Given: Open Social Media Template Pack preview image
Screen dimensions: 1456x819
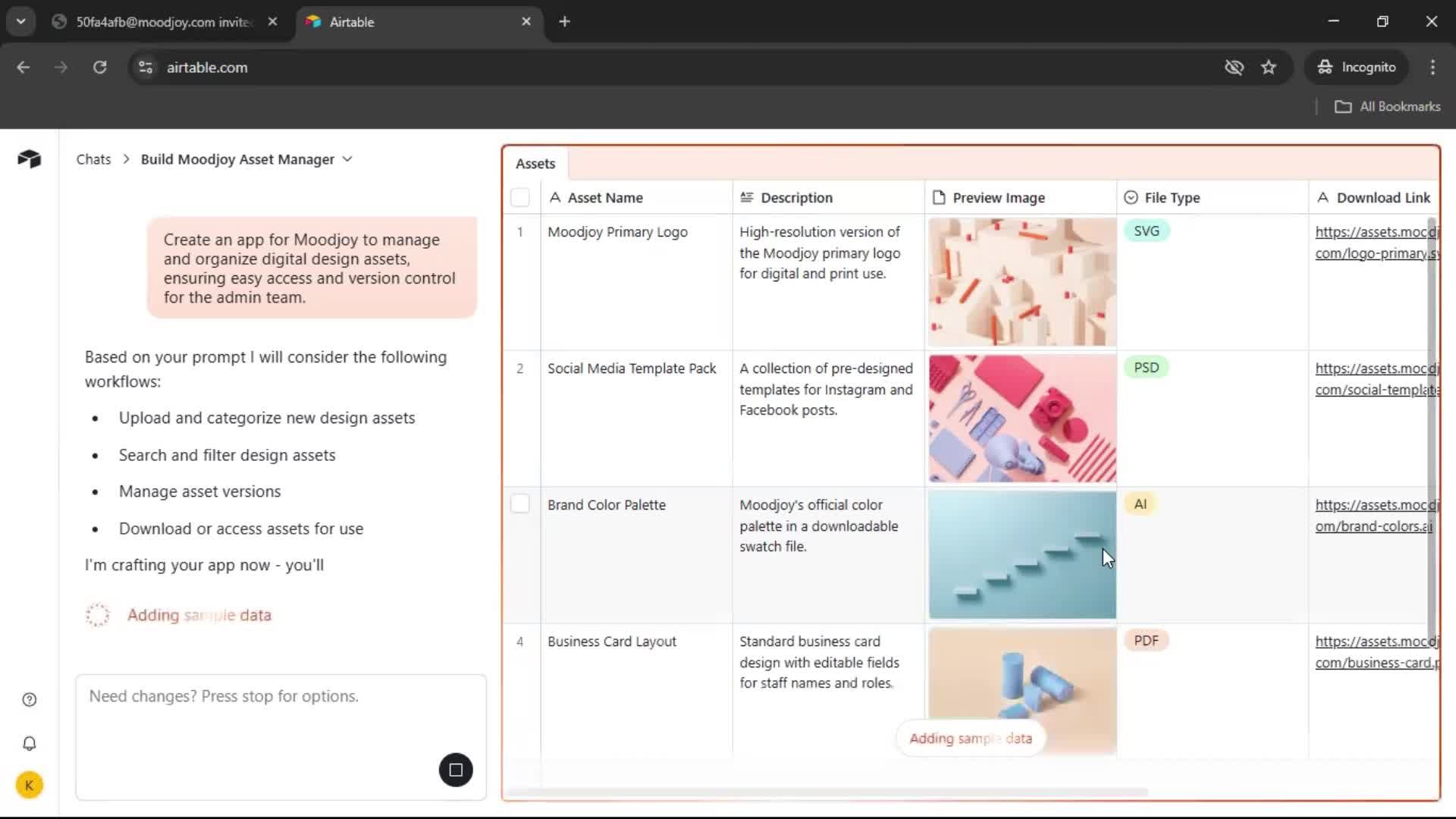Looking at the screenshot, I should 1022,419.
